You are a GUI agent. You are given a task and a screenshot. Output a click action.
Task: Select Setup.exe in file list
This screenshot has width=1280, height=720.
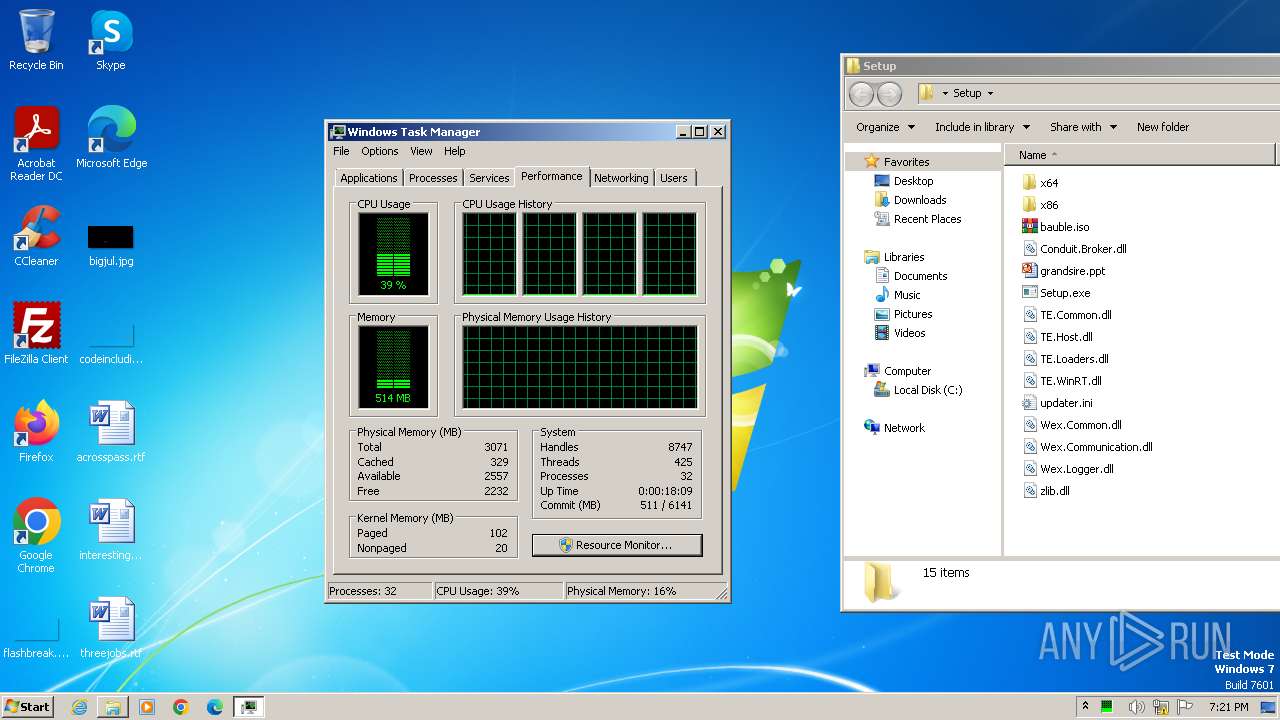point(1056,293)
